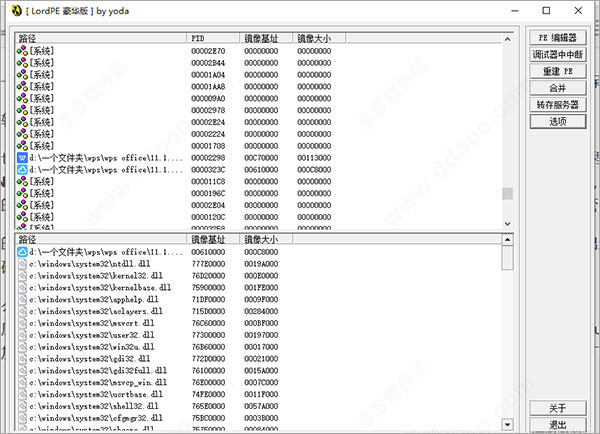Image resolution: width=600 pixels, height=434 pixels.
Task: Click the system icon of process PID 0000120C
Action: point(22,217)
